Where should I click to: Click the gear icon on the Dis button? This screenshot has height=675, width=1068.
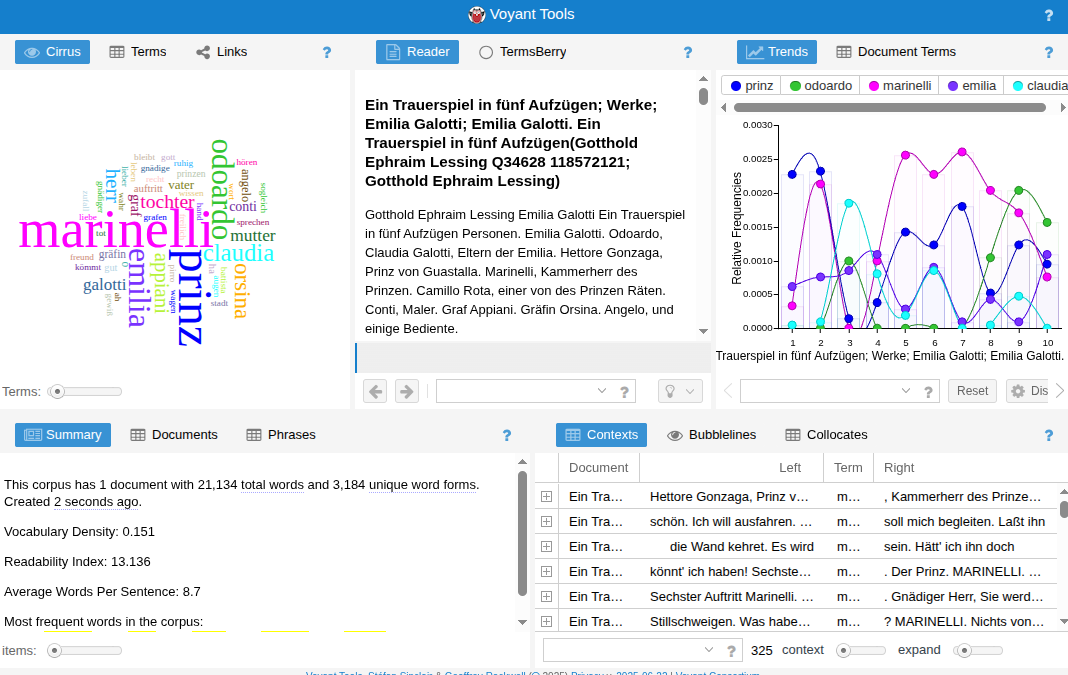coord(1018,391)
